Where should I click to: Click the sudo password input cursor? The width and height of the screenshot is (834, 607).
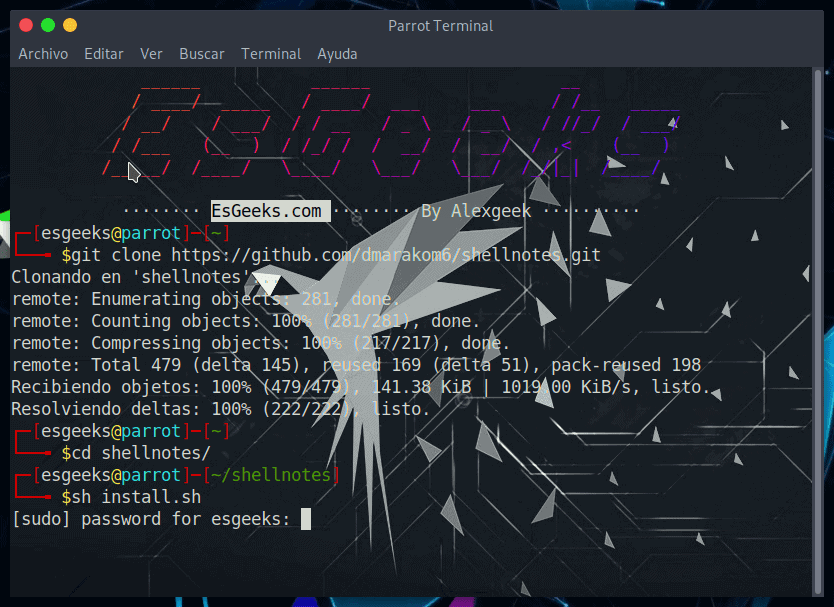tap(306, 519)
